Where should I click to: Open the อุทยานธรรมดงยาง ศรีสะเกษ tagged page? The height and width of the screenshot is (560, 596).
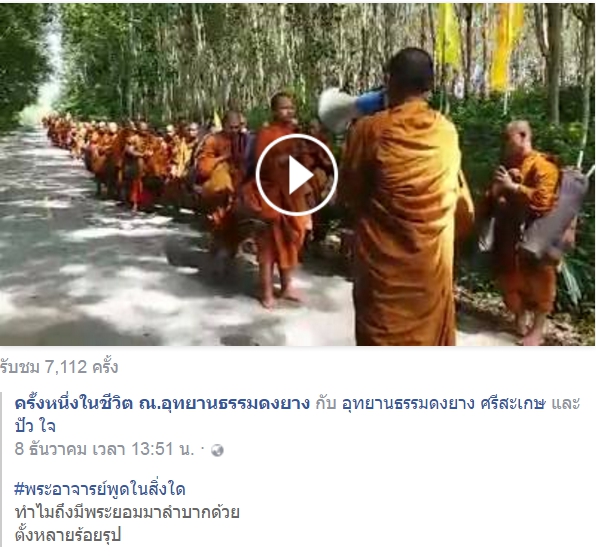(x=444, y=403)
